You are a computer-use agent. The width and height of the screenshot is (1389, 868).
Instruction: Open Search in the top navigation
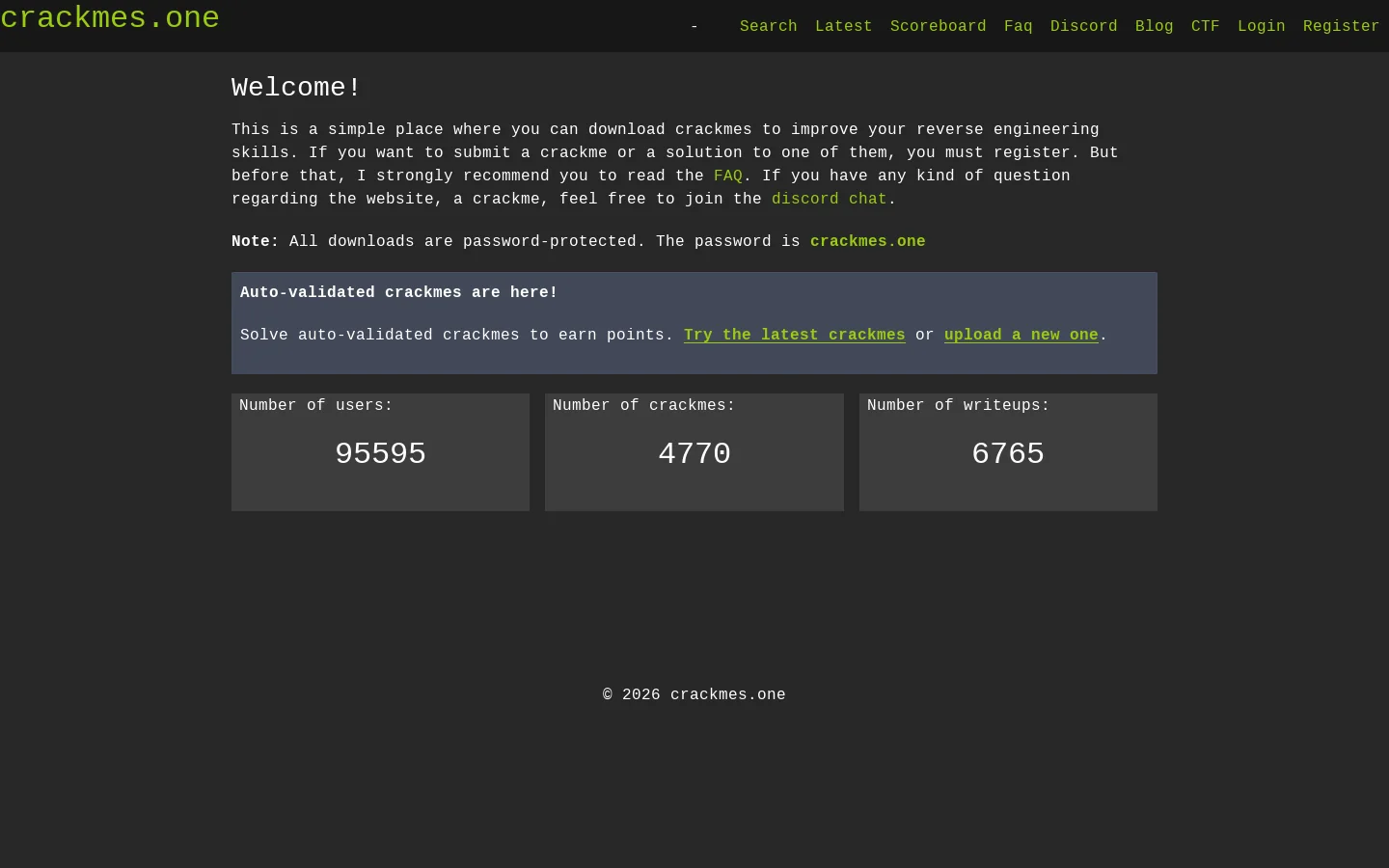[x=769, y=26]
